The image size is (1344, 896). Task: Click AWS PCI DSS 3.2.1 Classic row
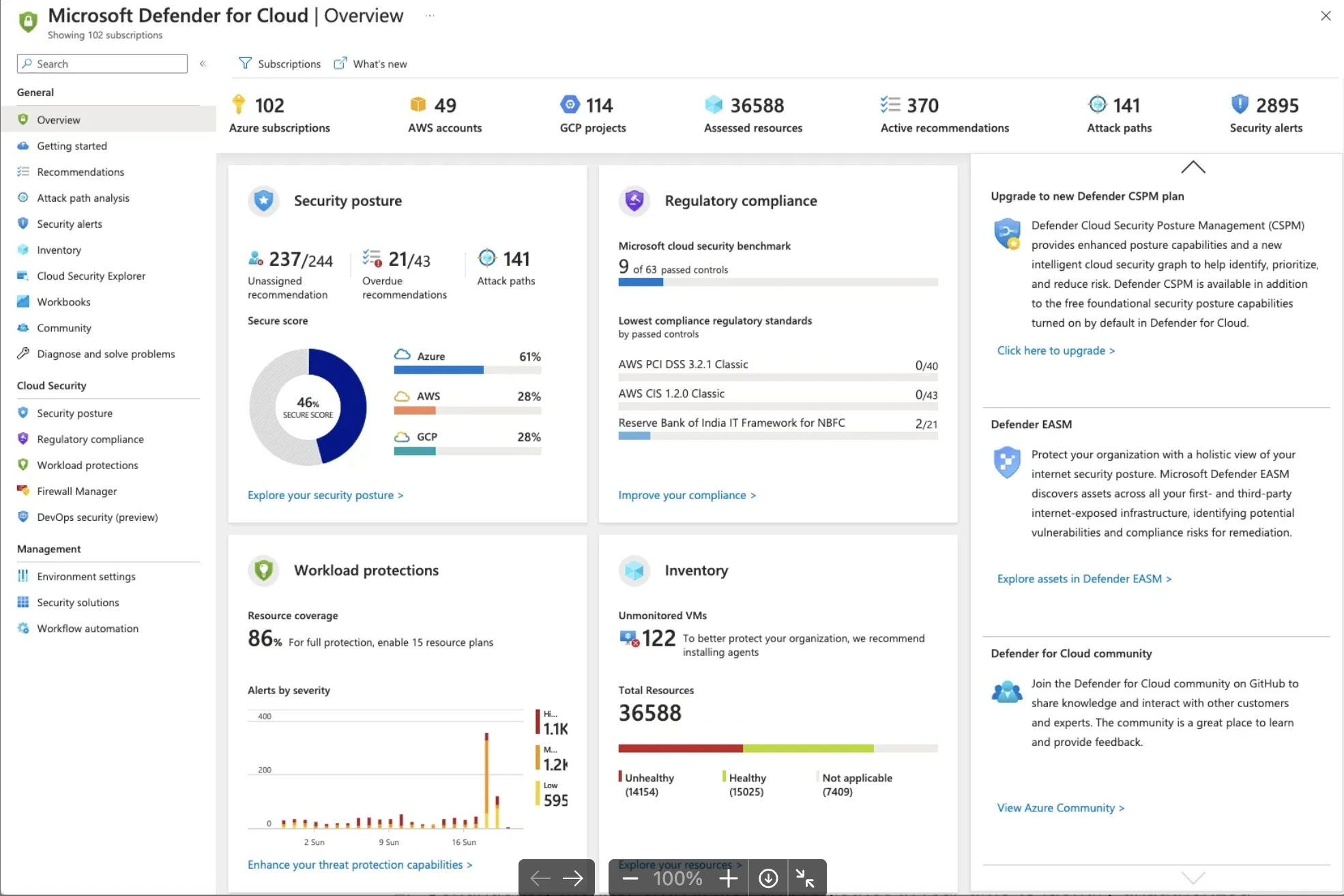(x=778, y=369)
